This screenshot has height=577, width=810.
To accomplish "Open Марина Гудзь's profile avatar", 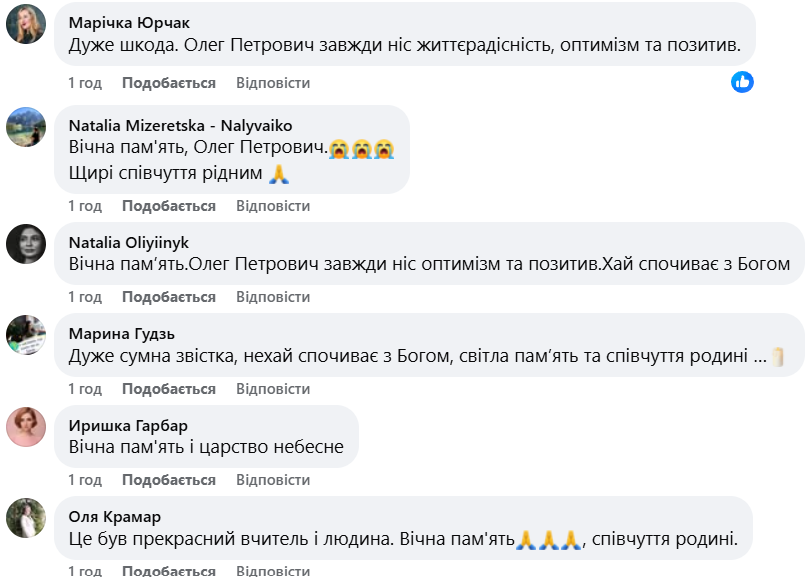I will point(26,335).
